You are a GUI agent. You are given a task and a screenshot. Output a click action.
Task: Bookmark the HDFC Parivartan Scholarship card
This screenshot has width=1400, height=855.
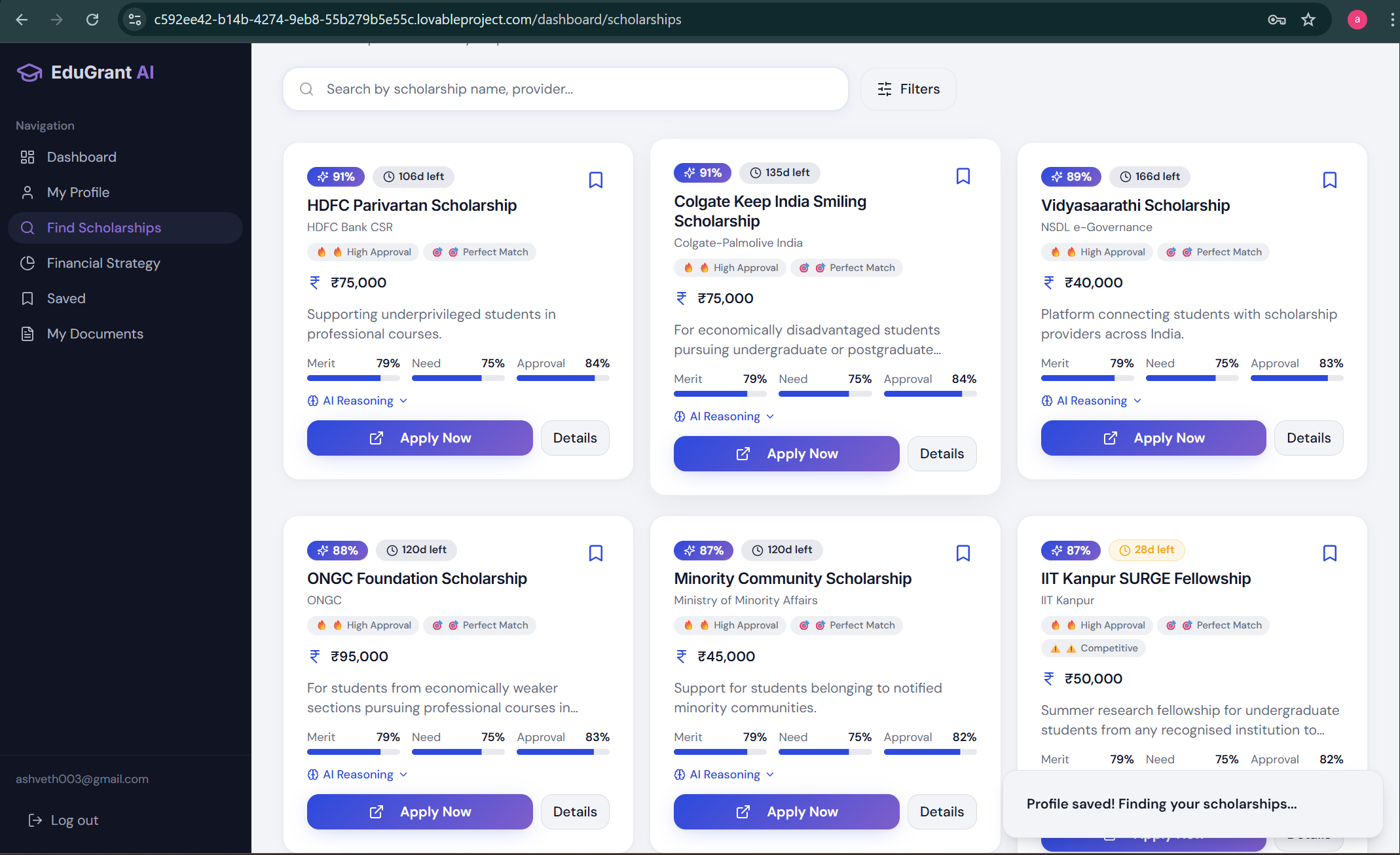(x=595, y=180)
